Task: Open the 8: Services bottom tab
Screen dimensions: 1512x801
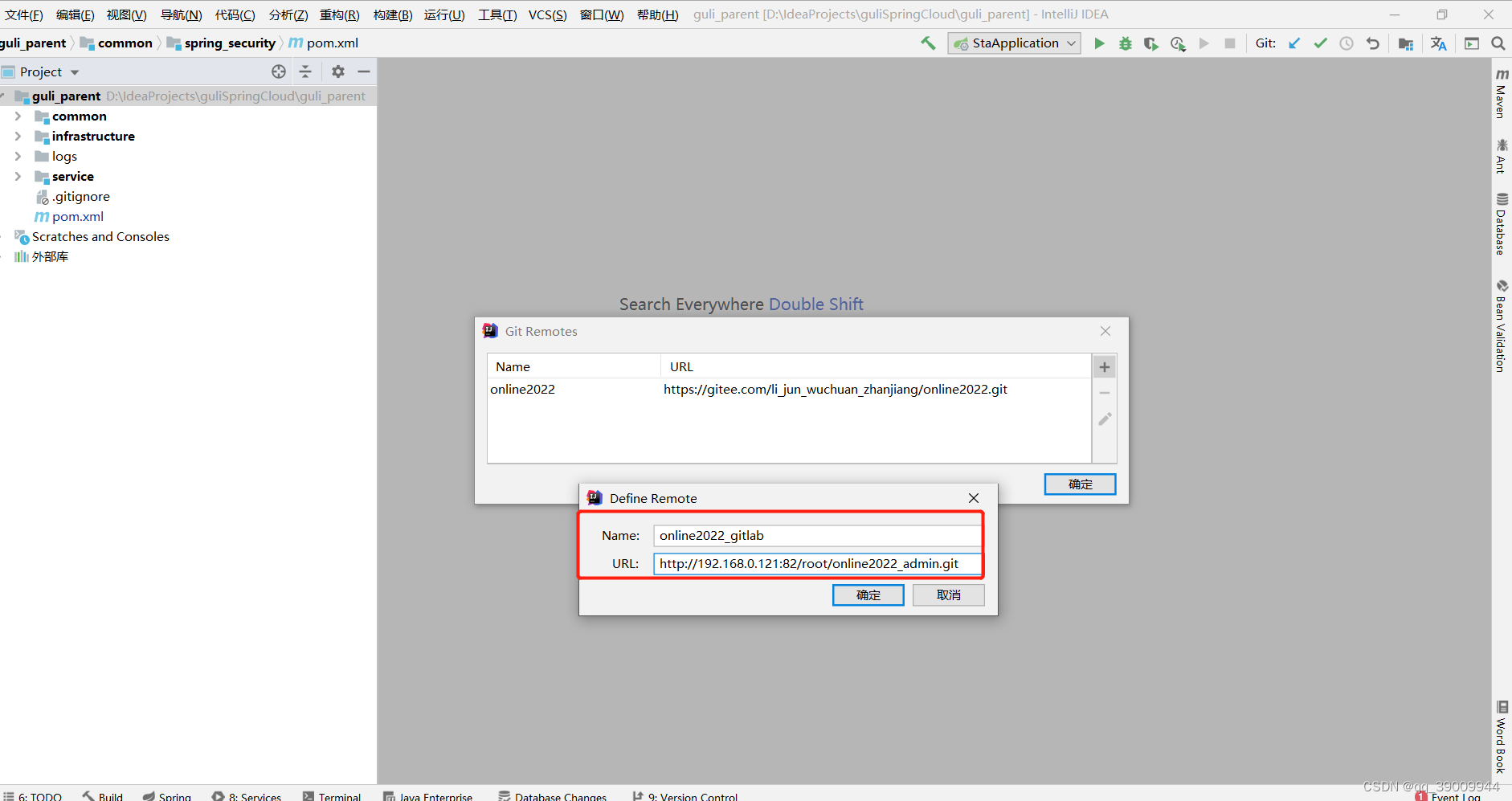Action: 247,796
